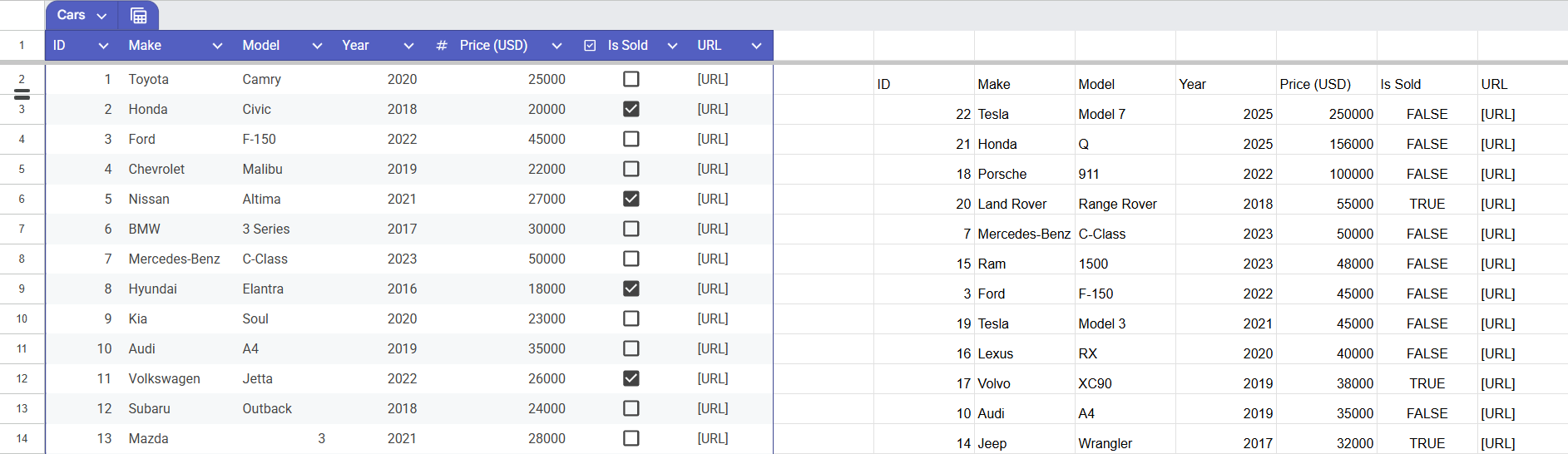
Task: Open the URL column dropdown arrow
Action: pyautogui.click(x=756, y=46)
